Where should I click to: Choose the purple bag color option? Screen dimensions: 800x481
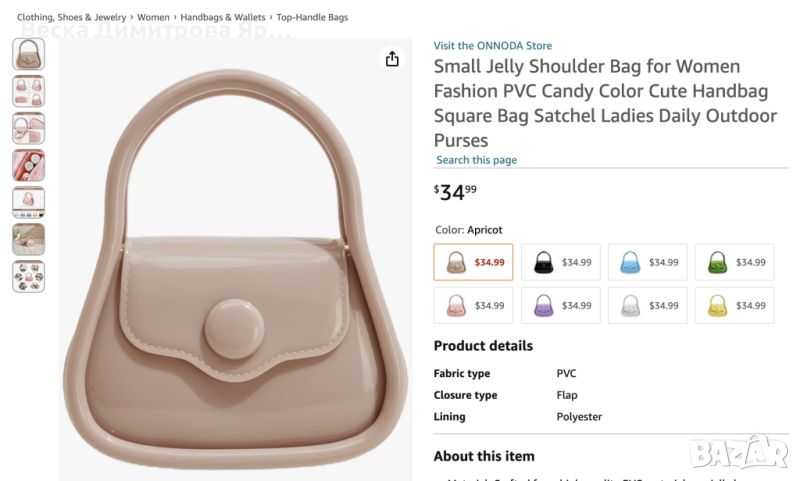pyautogui.click(x=560, y=306)
